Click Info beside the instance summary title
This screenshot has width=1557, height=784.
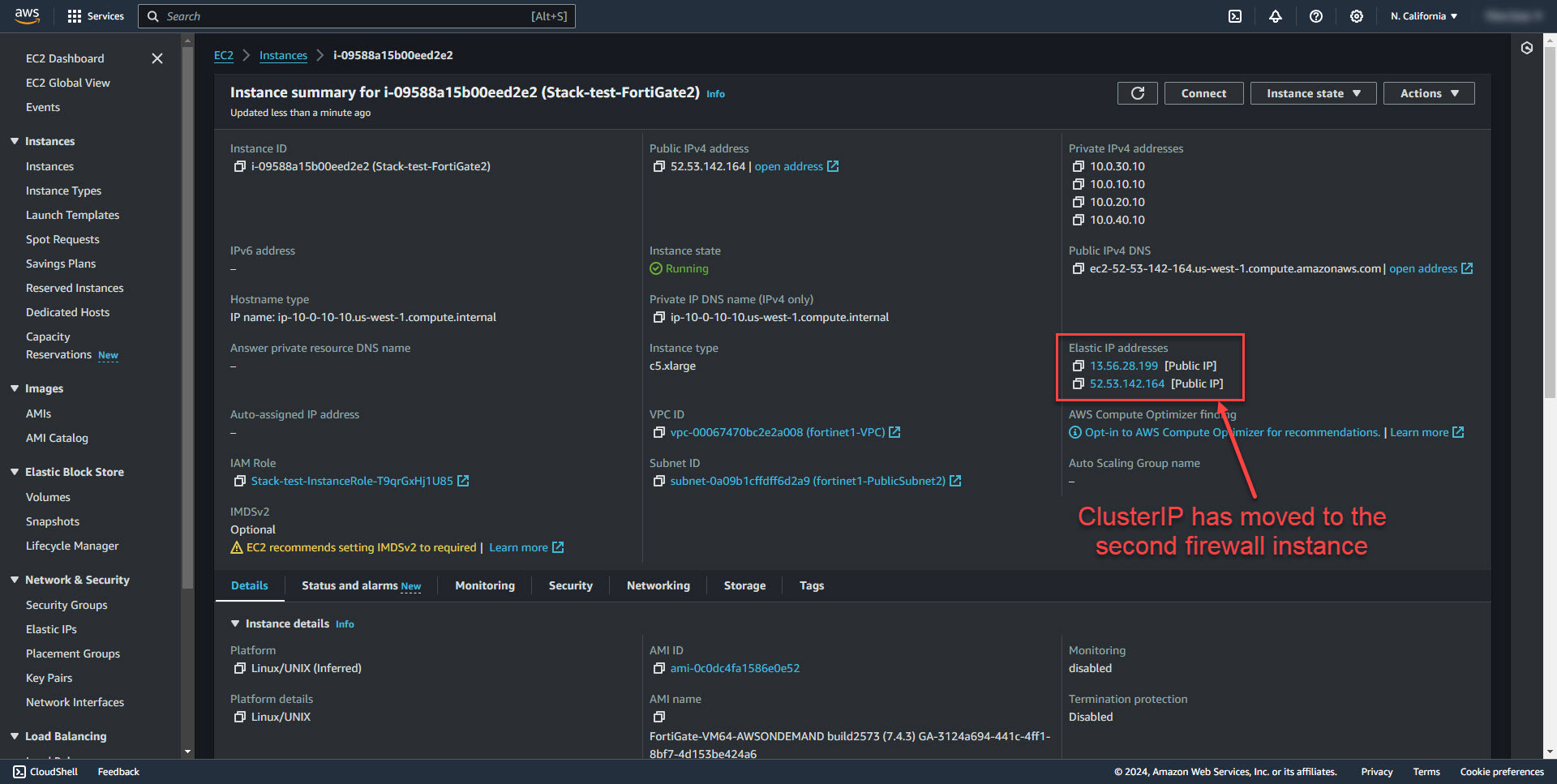point(715,94)
